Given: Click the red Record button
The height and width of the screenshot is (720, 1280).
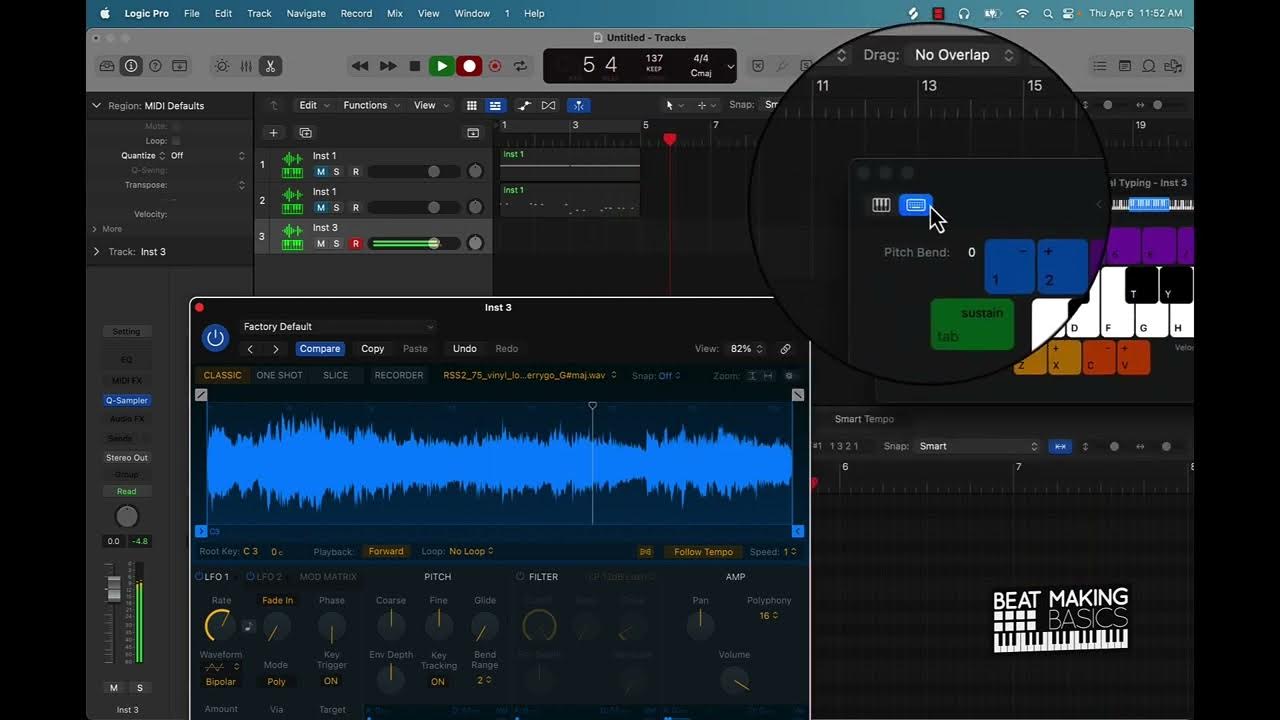Looking at the screenshot, I should (468, 66).
